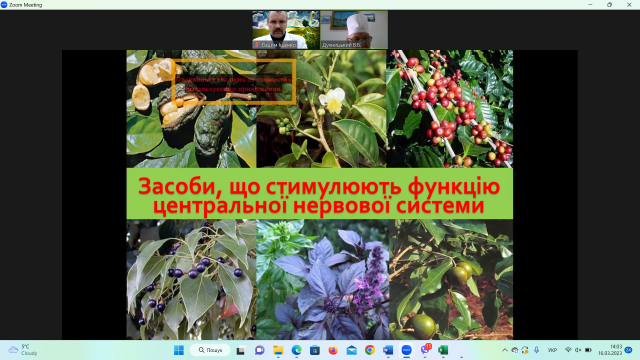The width and height of the screenshot is (640, 360).
Task: Check the battery status icon
Action: tap(588, 350)
